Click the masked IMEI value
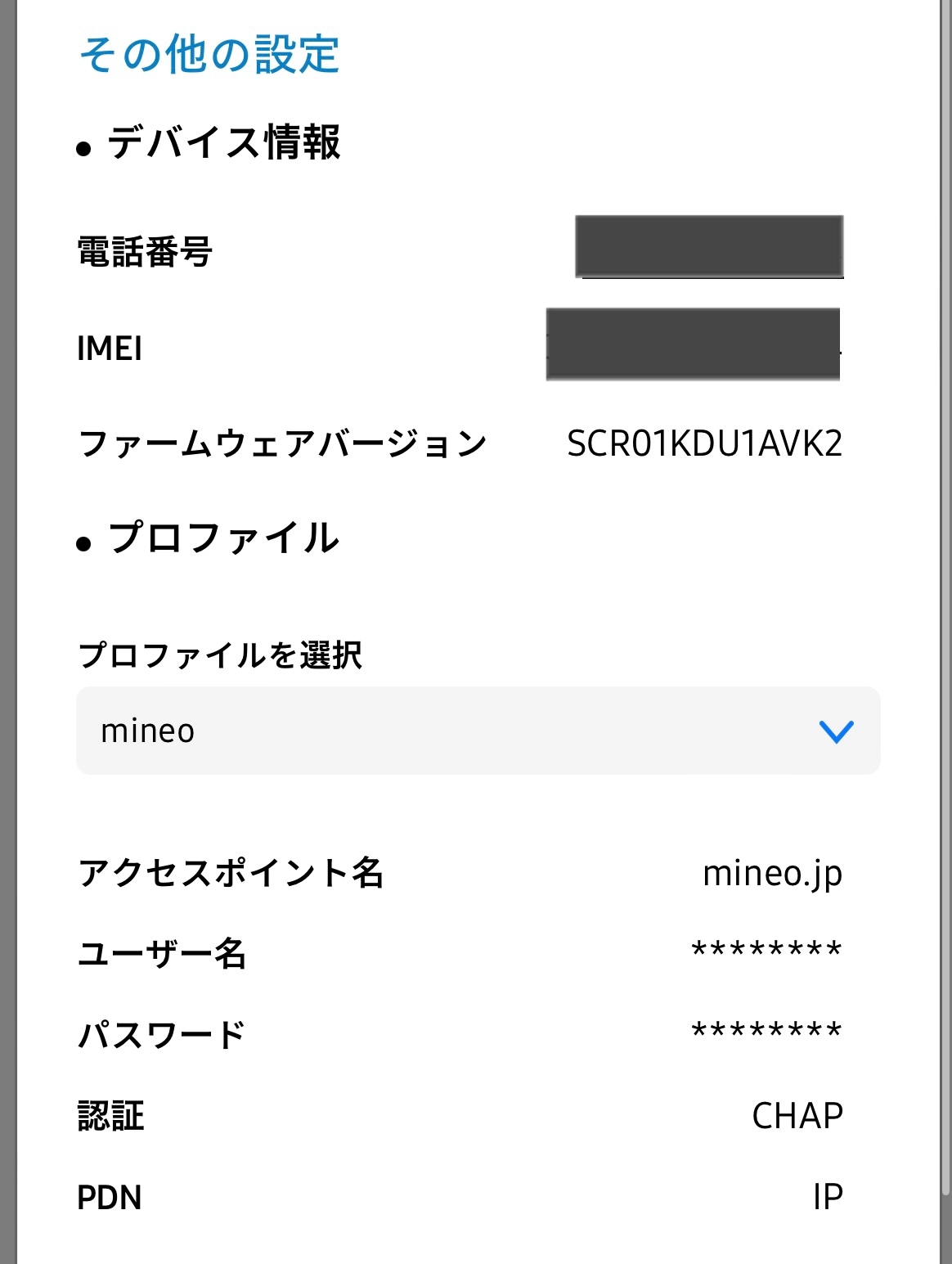The image size is (952, 1264). tap(693, 344)
